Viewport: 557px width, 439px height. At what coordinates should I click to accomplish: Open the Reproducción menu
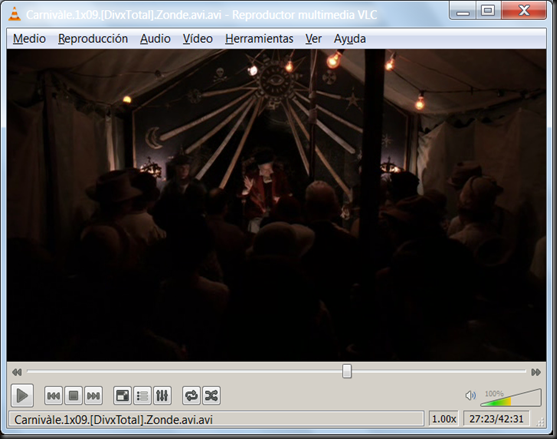[x=93, y=39]
